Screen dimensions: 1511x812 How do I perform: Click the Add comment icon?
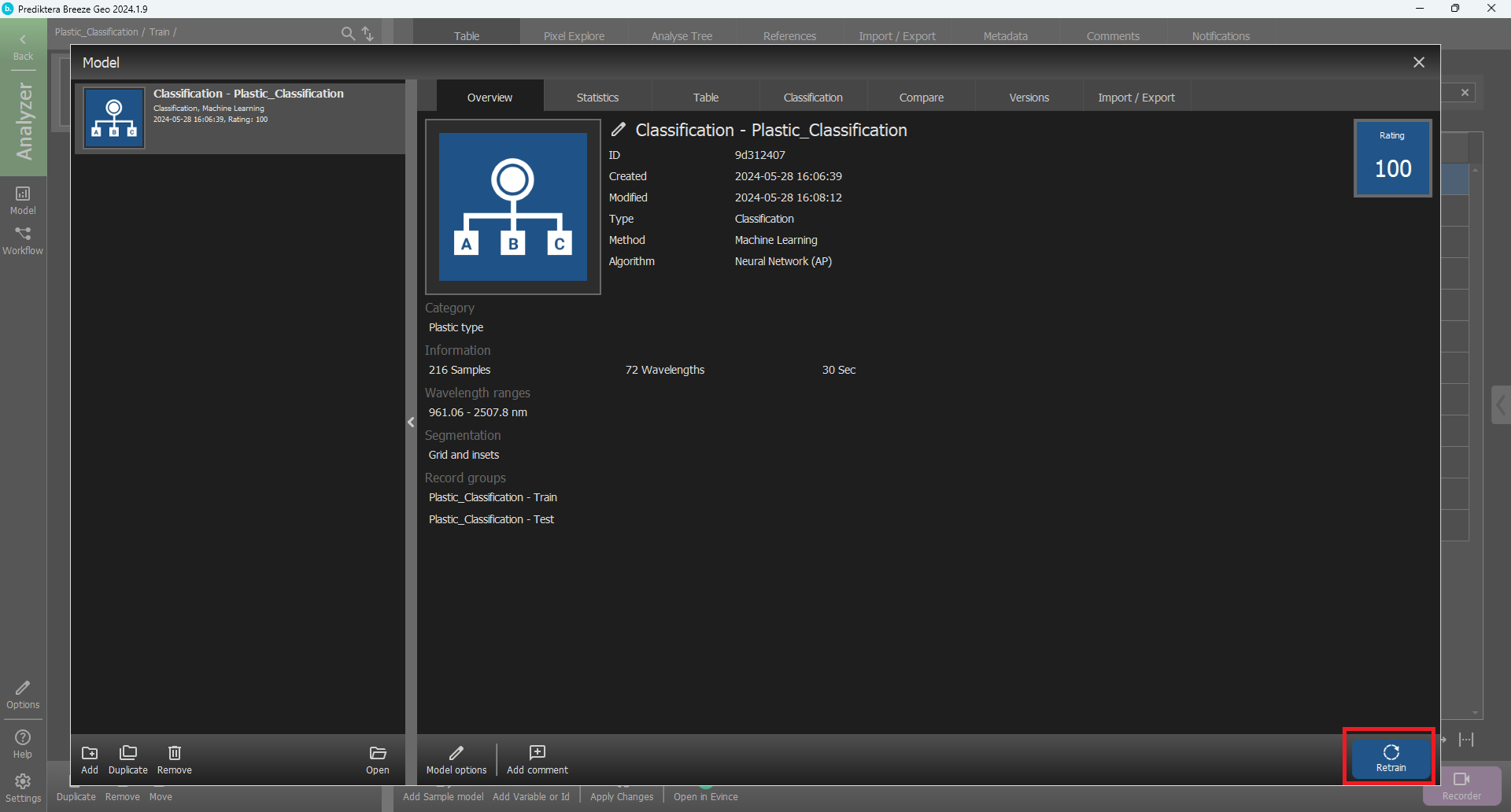tap(537, 759)
